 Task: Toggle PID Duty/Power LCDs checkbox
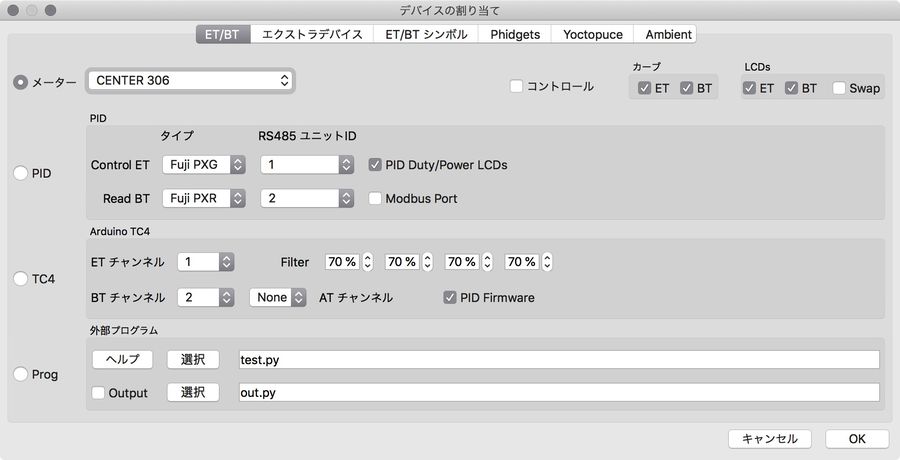[375, 165]
